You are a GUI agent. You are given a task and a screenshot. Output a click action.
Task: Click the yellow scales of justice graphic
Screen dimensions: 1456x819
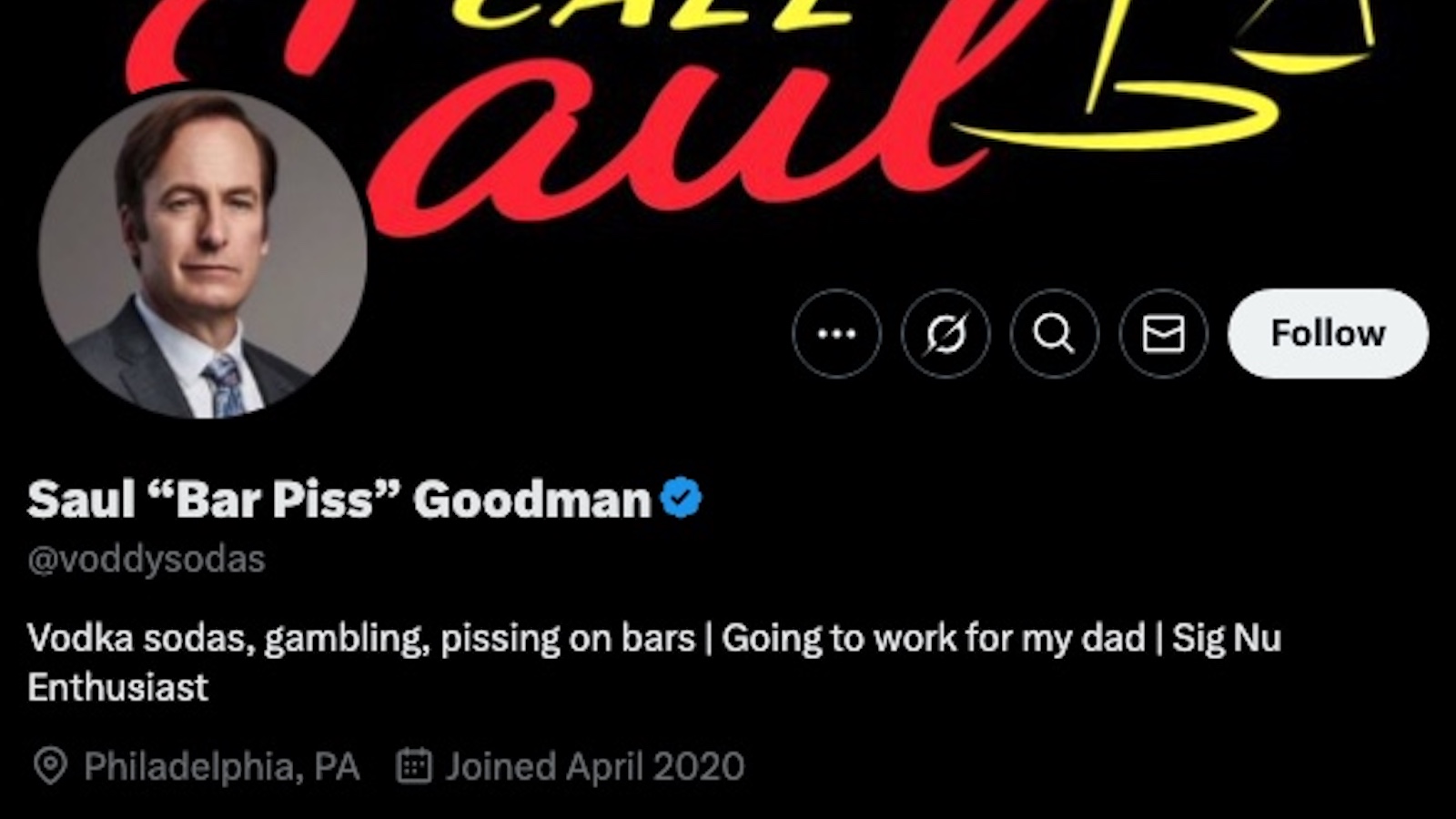pyautogui.click(x=1183, y=91)
